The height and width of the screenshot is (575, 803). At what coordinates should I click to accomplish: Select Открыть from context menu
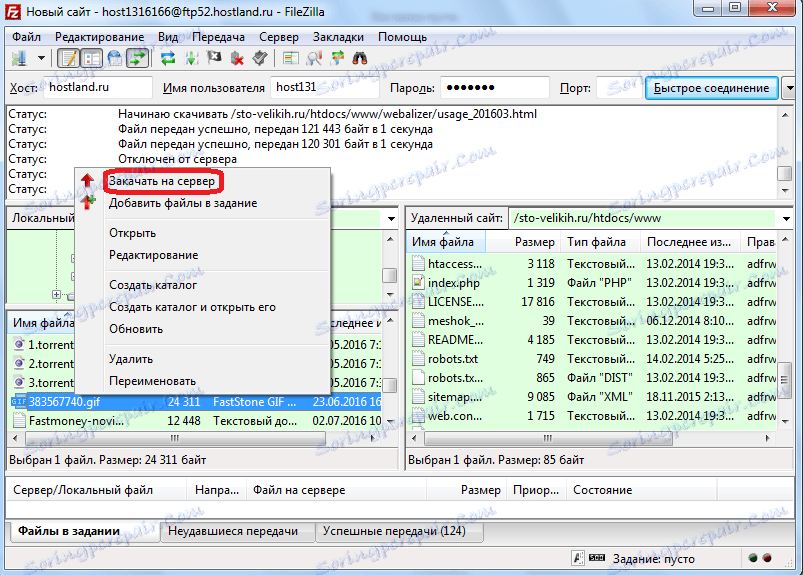[x=132, y=233]
